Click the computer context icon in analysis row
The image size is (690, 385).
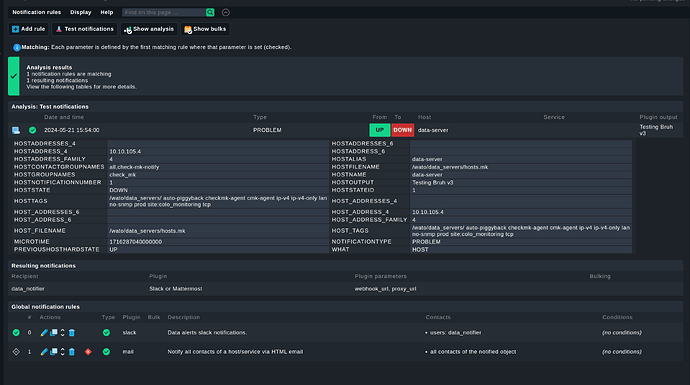[x=16, y=130]
